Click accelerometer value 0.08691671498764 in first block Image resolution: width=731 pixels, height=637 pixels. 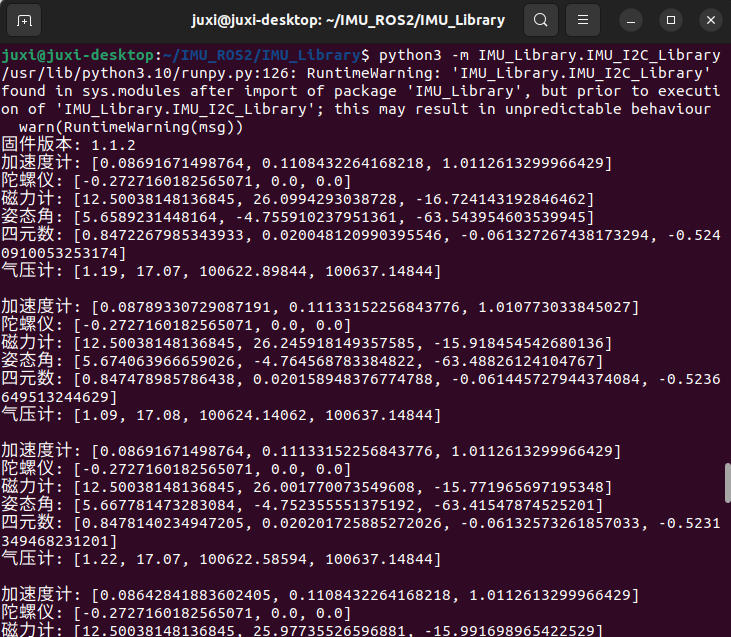tap(172, 163)
